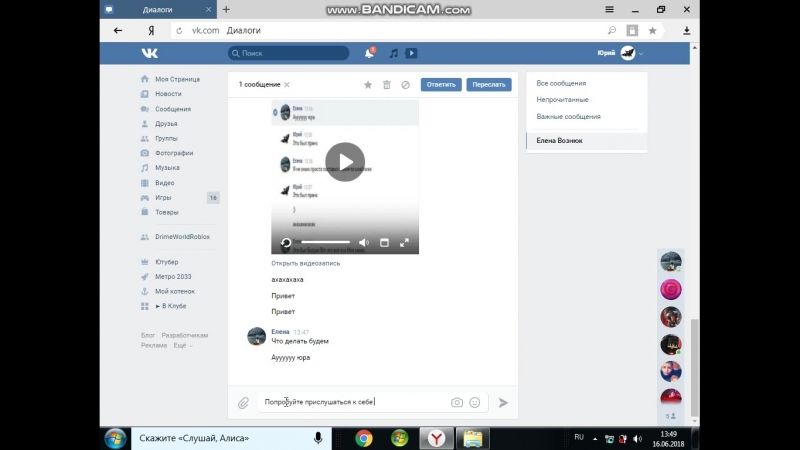Click the Переслать button
The image size is (800, 450).
488,85
